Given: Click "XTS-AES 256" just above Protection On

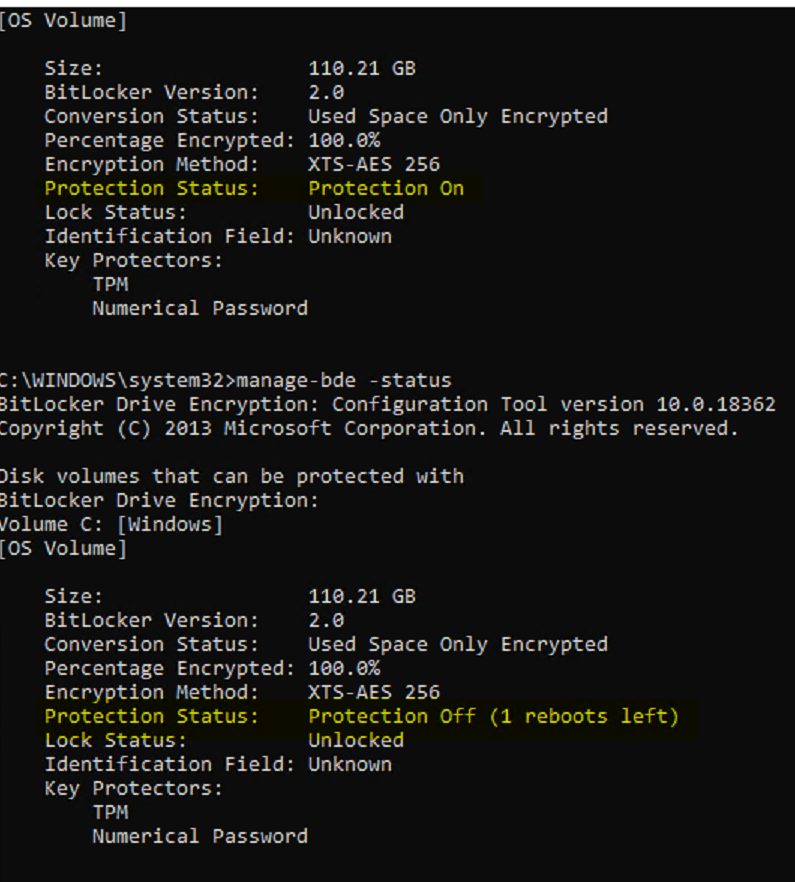Looking at the screenshot, I should 374,164.
